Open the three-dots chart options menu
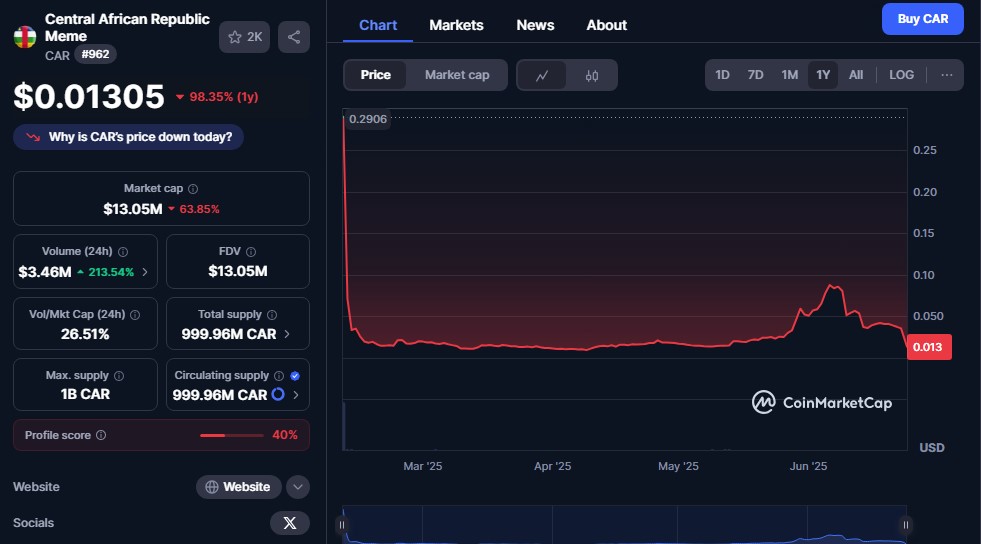 947,75
